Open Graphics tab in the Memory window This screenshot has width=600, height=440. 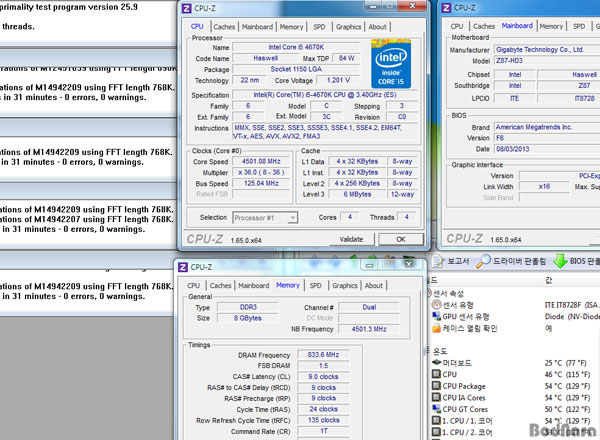[x=345, y=285]
